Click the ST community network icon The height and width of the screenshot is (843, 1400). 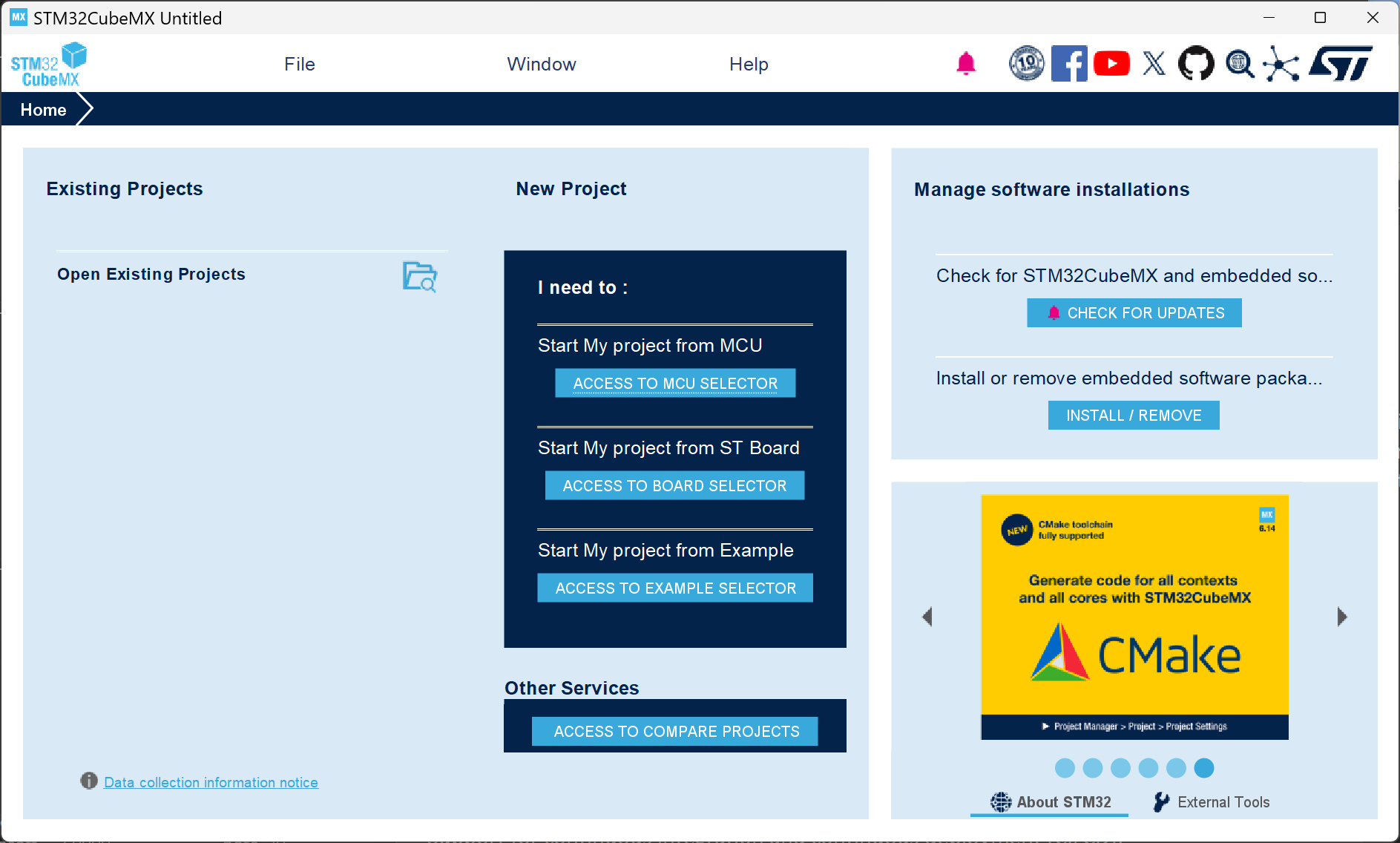click(1281, 64)
